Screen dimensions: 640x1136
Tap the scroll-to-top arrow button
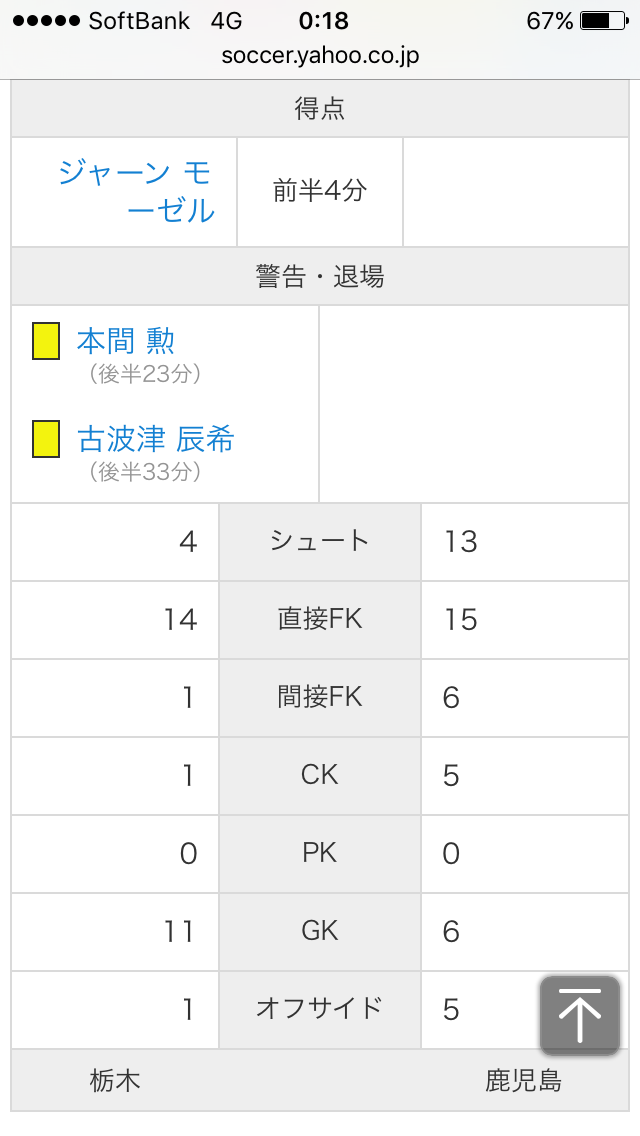click(x=579, y=1015)
